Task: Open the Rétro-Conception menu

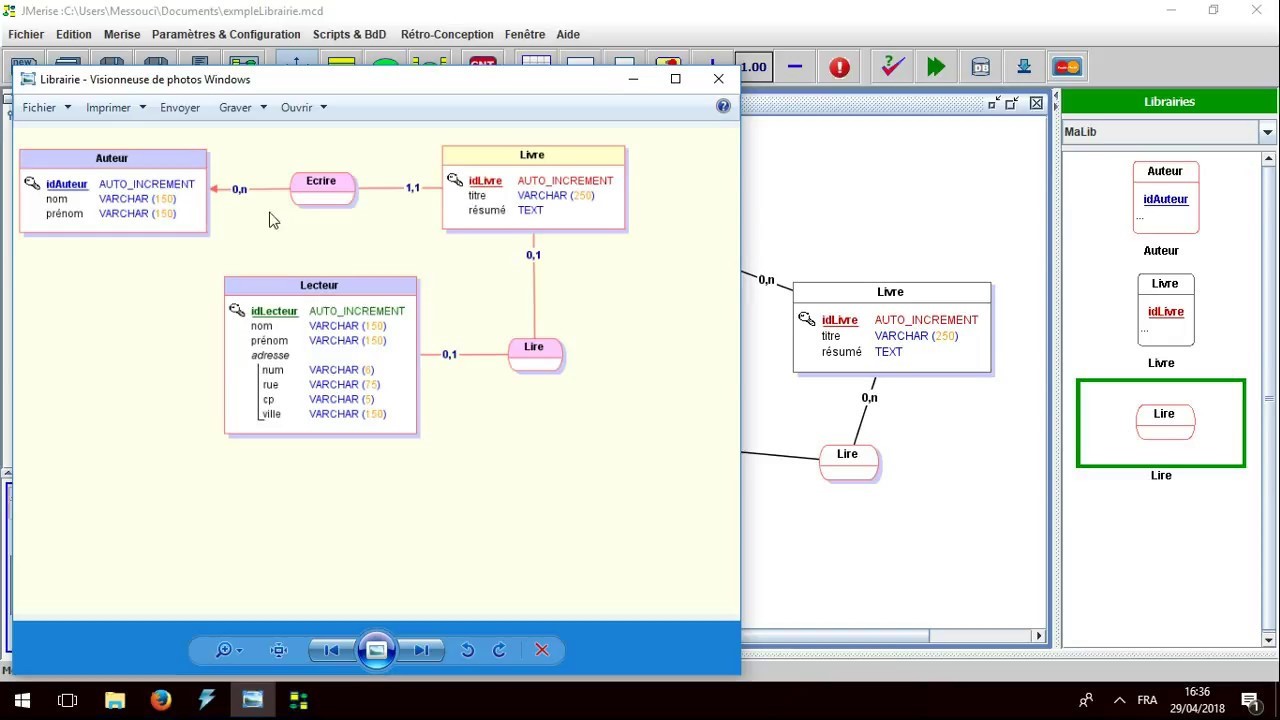Action: 447,34
